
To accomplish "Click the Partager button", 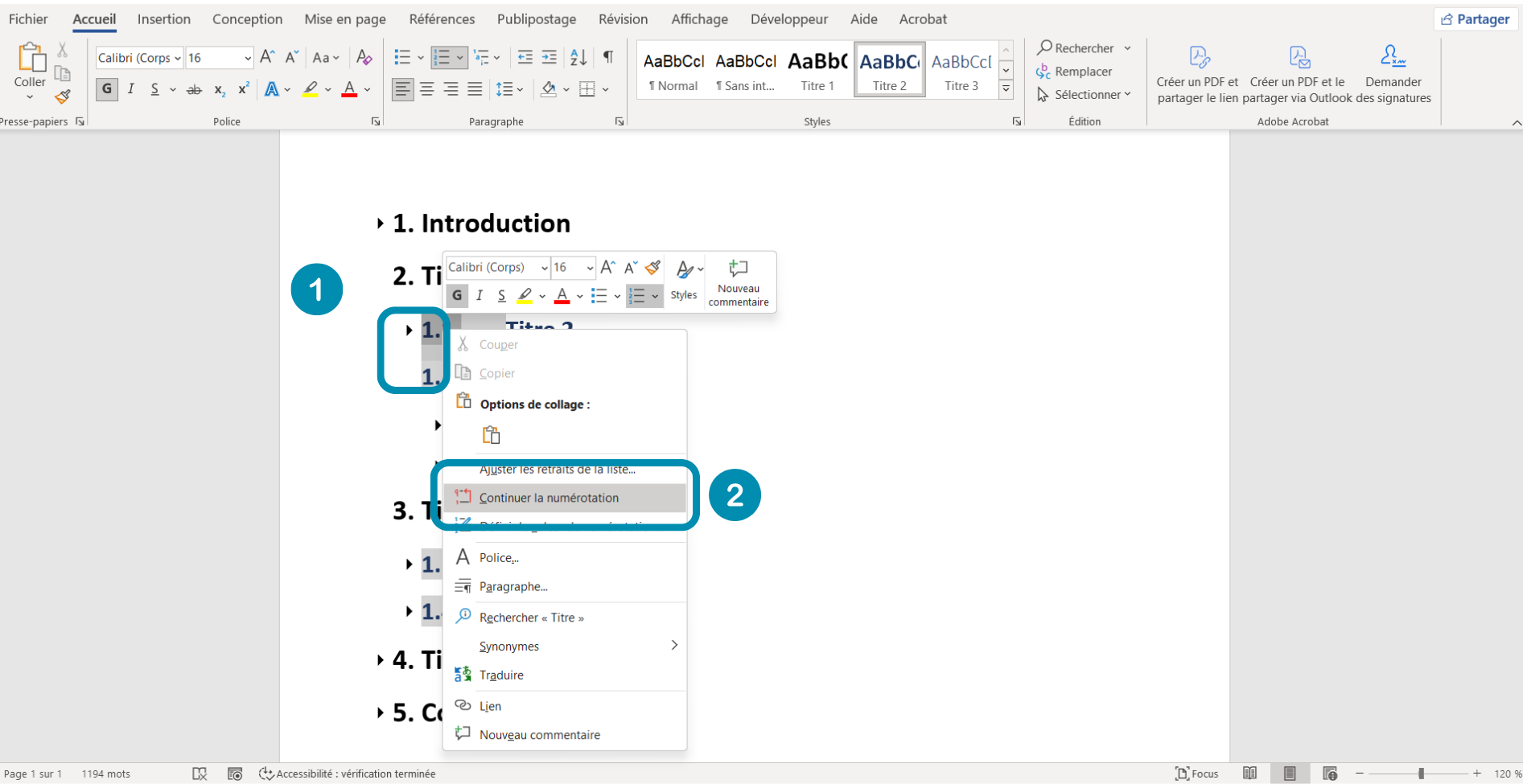I will [x=1476, y=19].
